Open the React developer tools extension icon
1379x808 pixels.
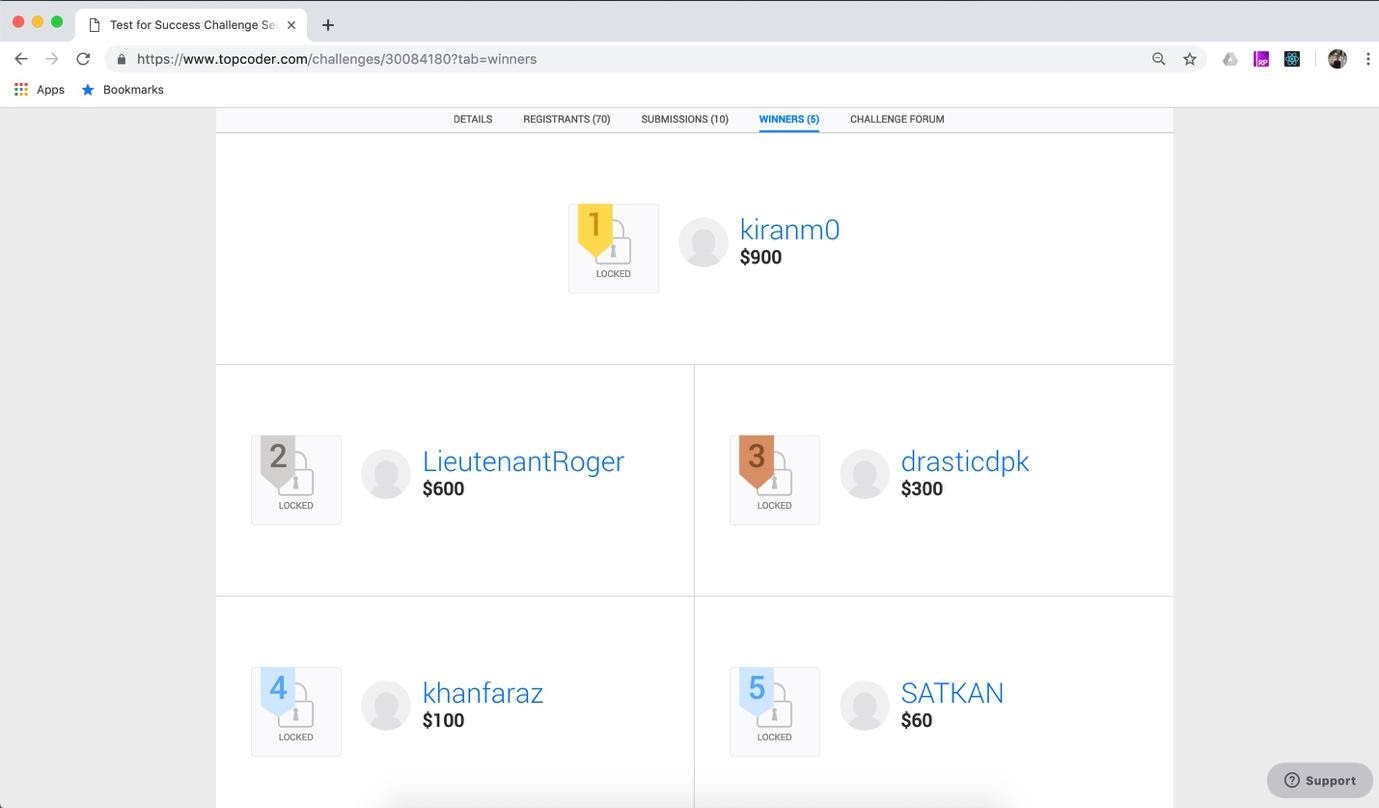point(1292,59)
